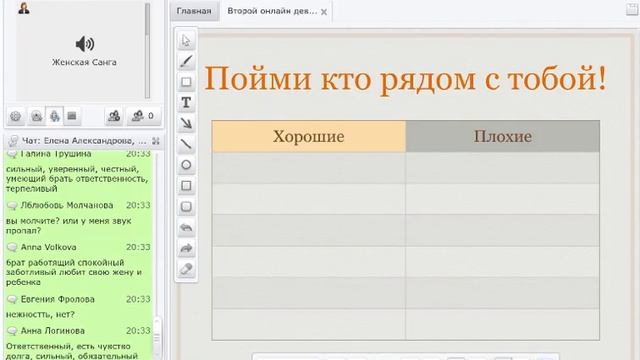Choose the small rectangle tool below brush
Image resolution: width=640 pixels, height=360 pixels.
(x=186, y=82)
